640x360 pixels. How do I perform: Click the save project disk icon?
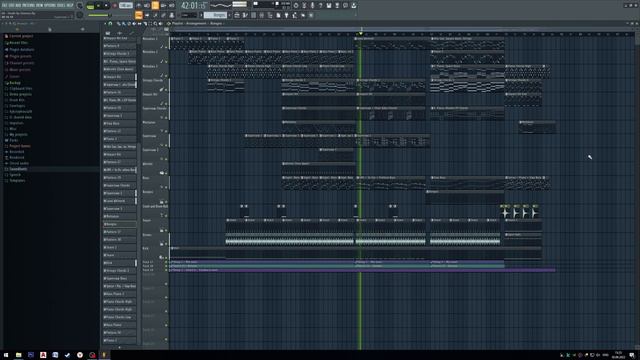(x=329, y=5)
